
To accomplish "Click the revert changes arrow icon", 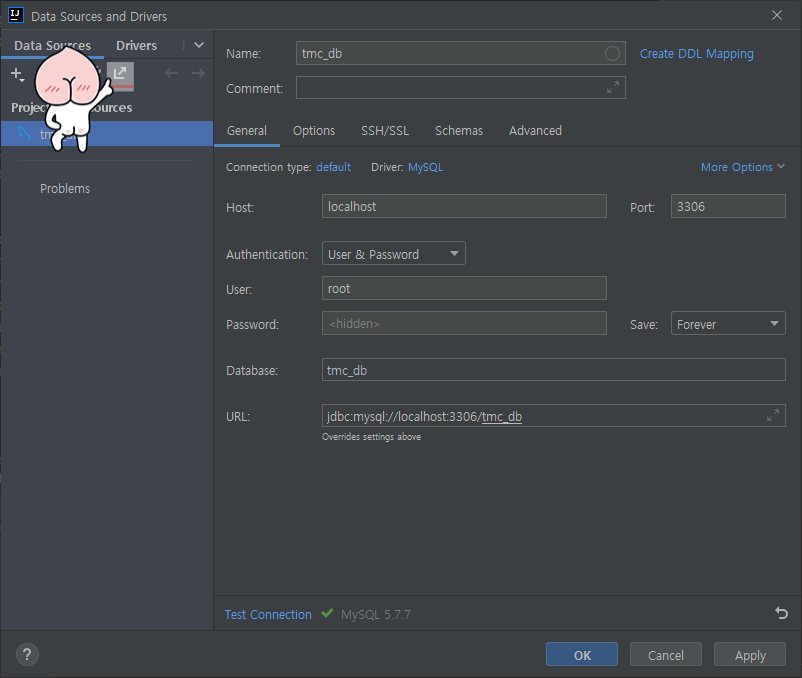I will 781,613.
